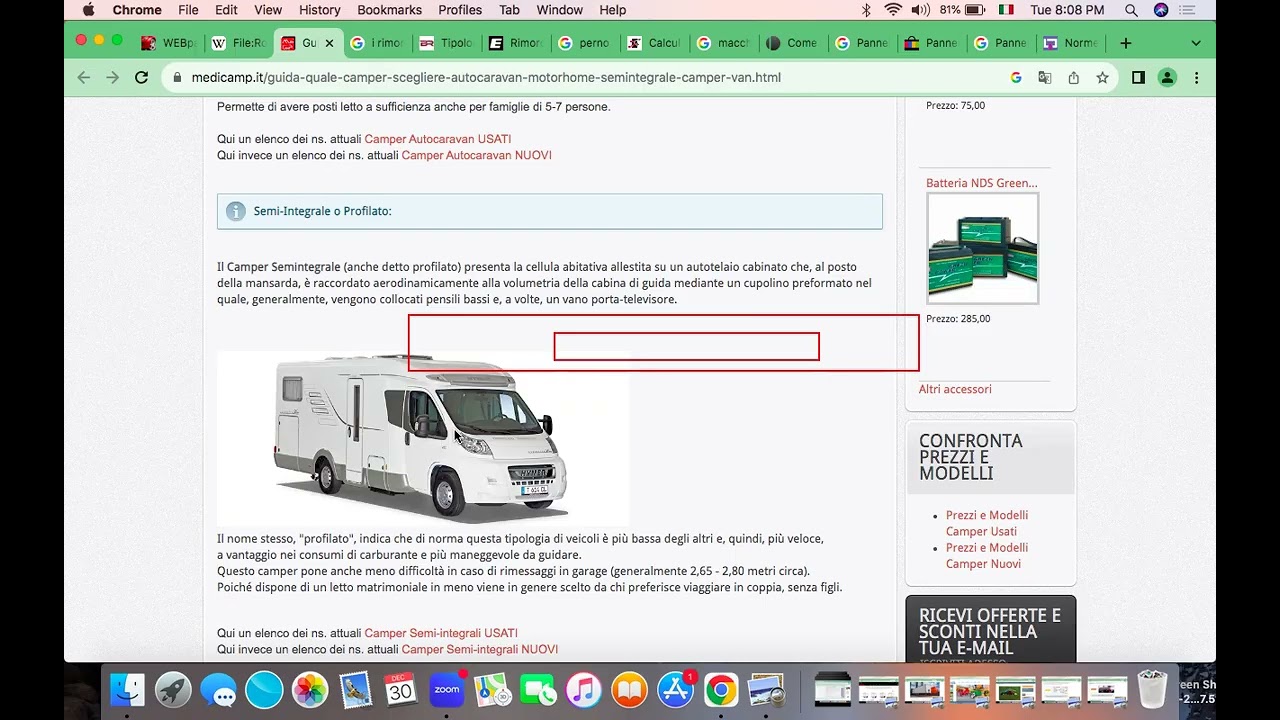
Task: Open the volume control in menu bar
Action: (x=920, y=10)
